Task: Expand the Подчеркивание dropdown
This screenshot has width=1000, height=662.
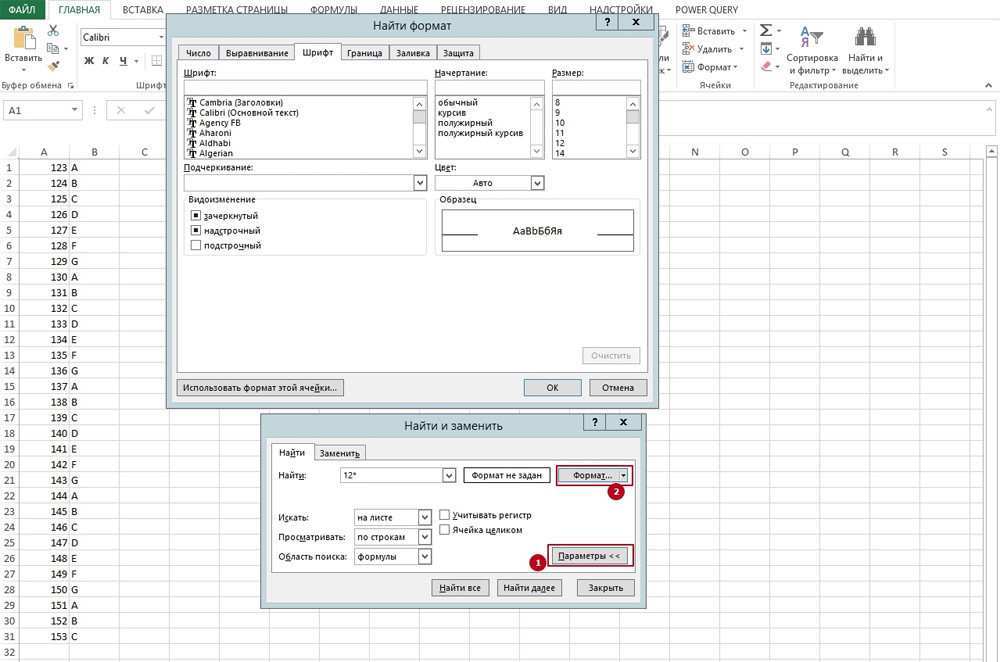Action: click(420, 183)
